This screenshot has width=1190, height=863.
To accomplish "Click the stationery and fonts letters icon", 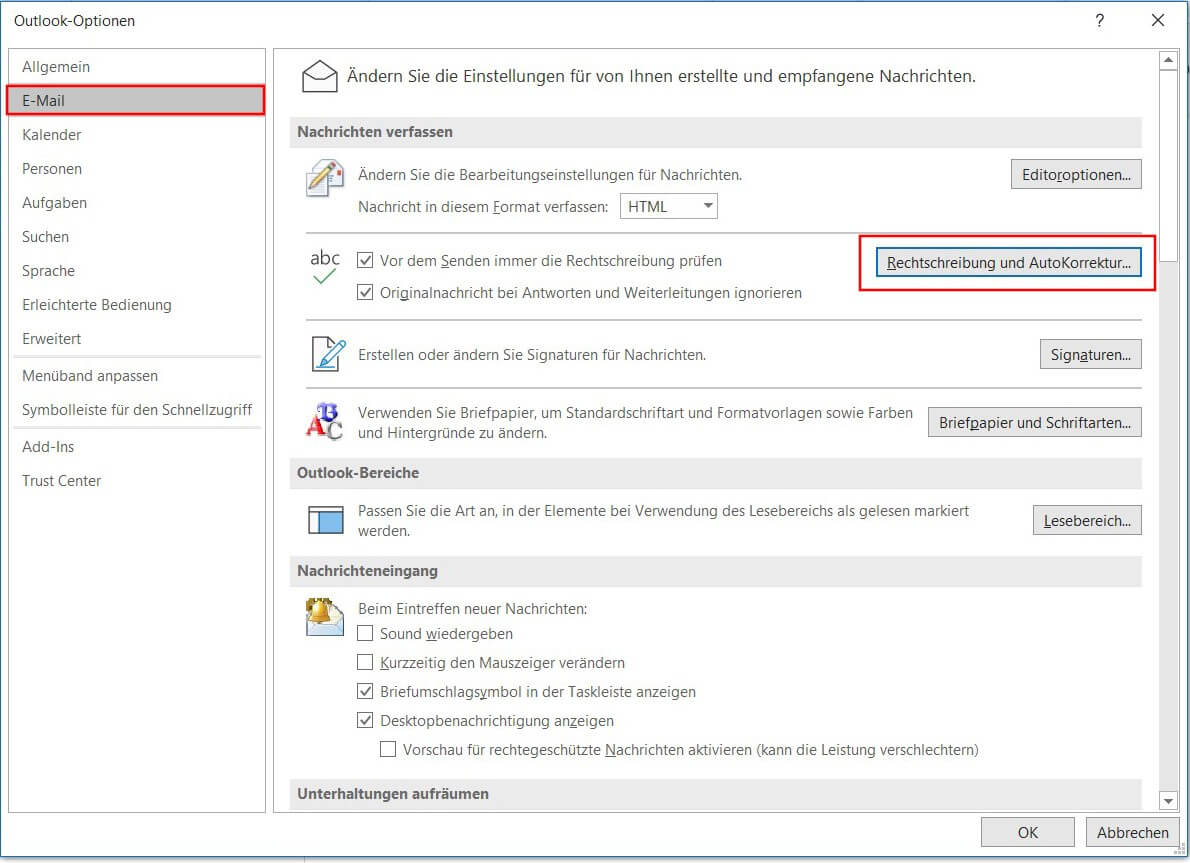I will click(325, 421).
